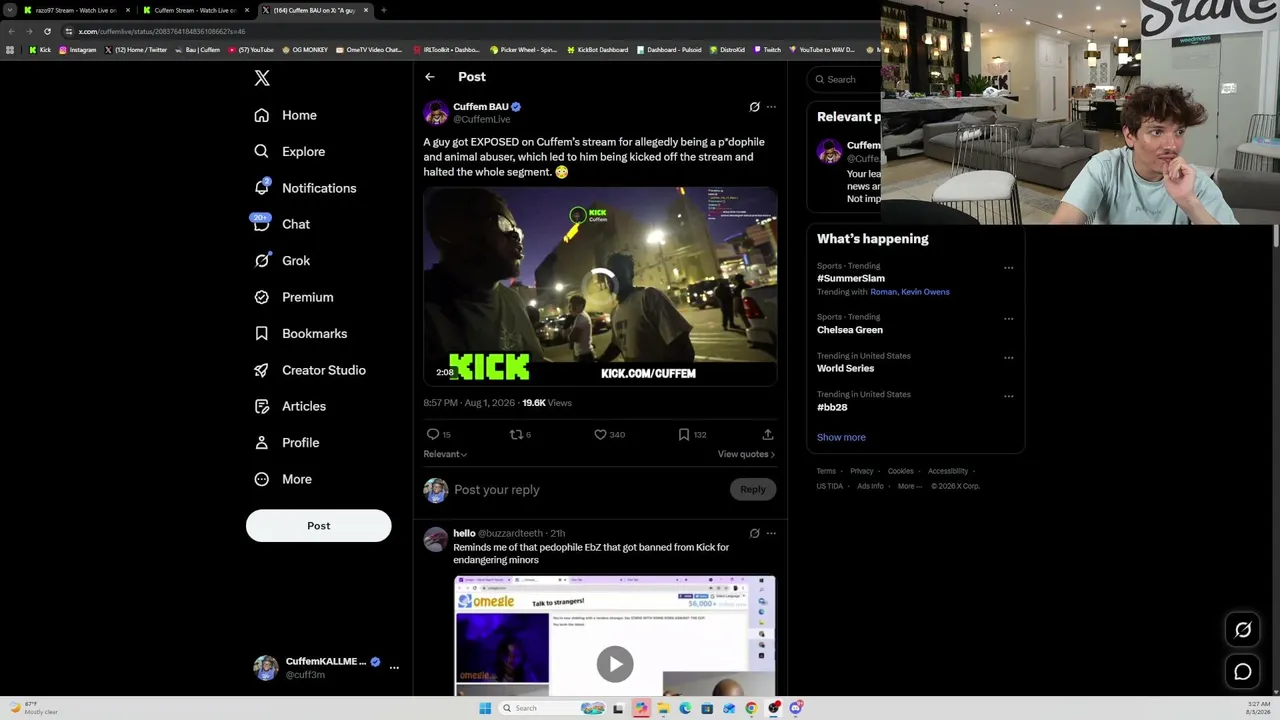Open File Explorer from the taskbar

coord(663,708)
